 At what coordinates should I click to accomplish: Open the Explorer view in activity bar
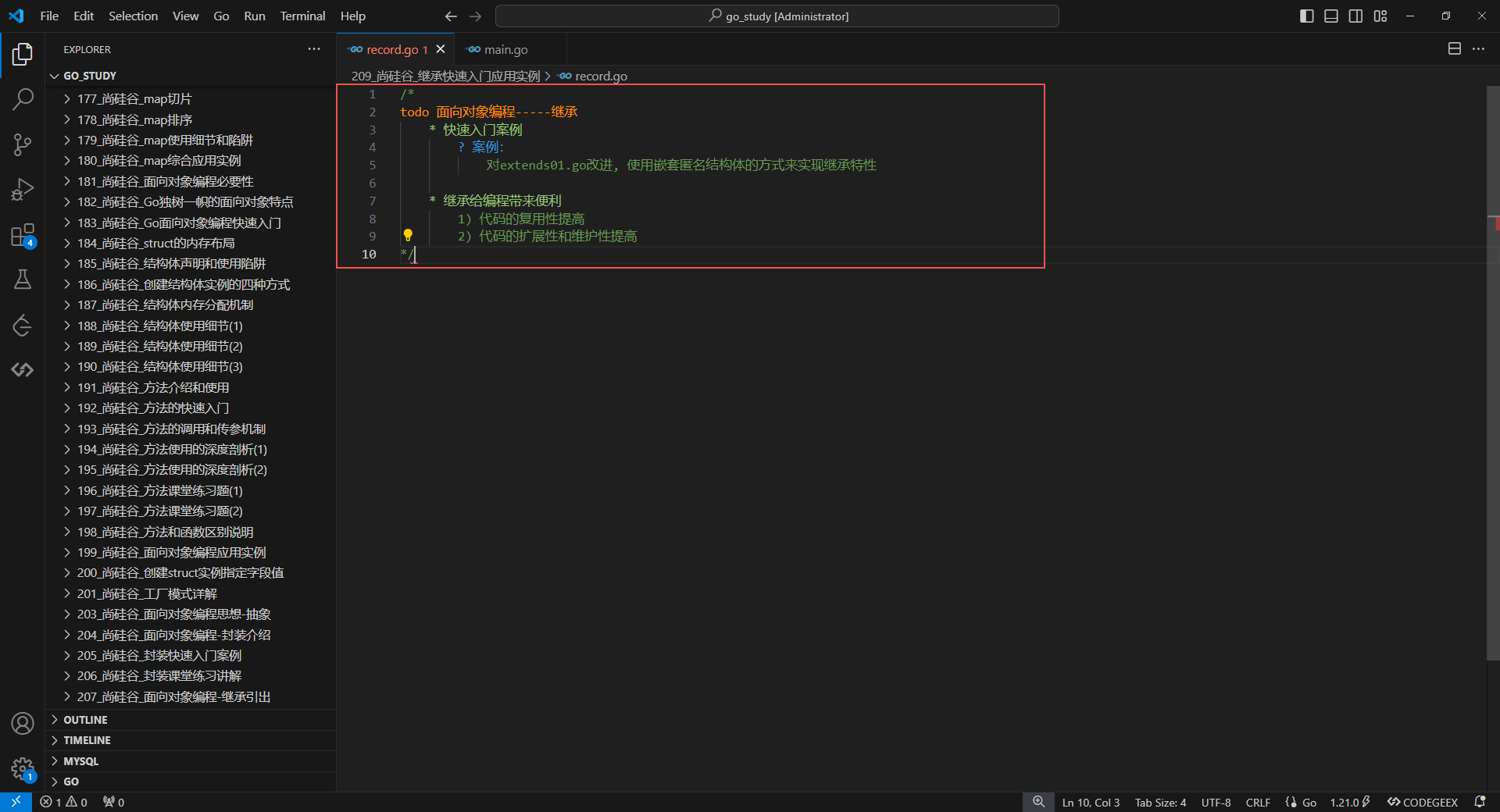coord(23,54)
